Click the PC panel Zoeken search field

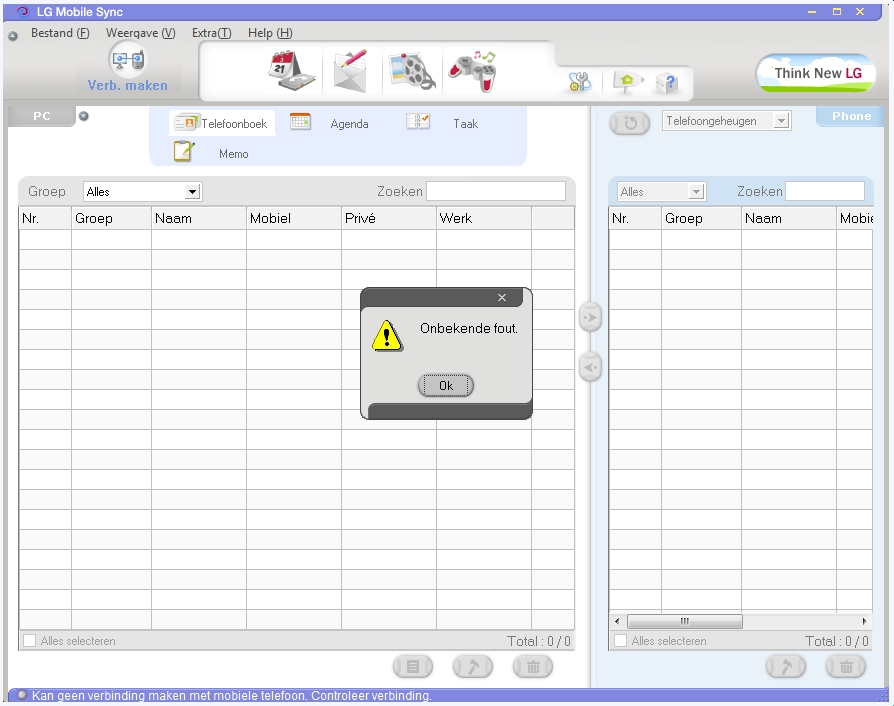[496, 191]
